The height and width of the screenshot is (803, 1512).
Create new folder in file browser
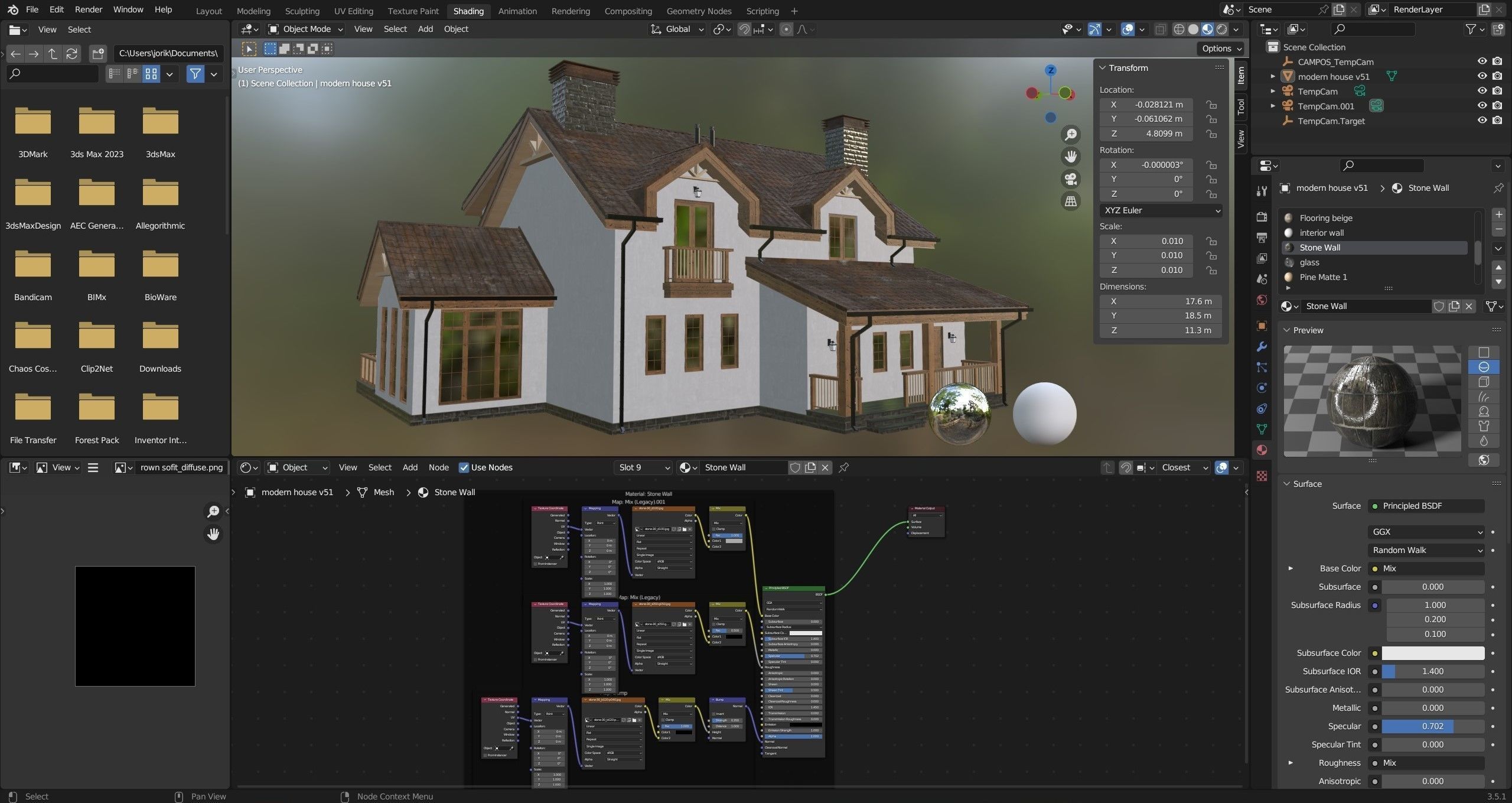[x=97, y=54]
